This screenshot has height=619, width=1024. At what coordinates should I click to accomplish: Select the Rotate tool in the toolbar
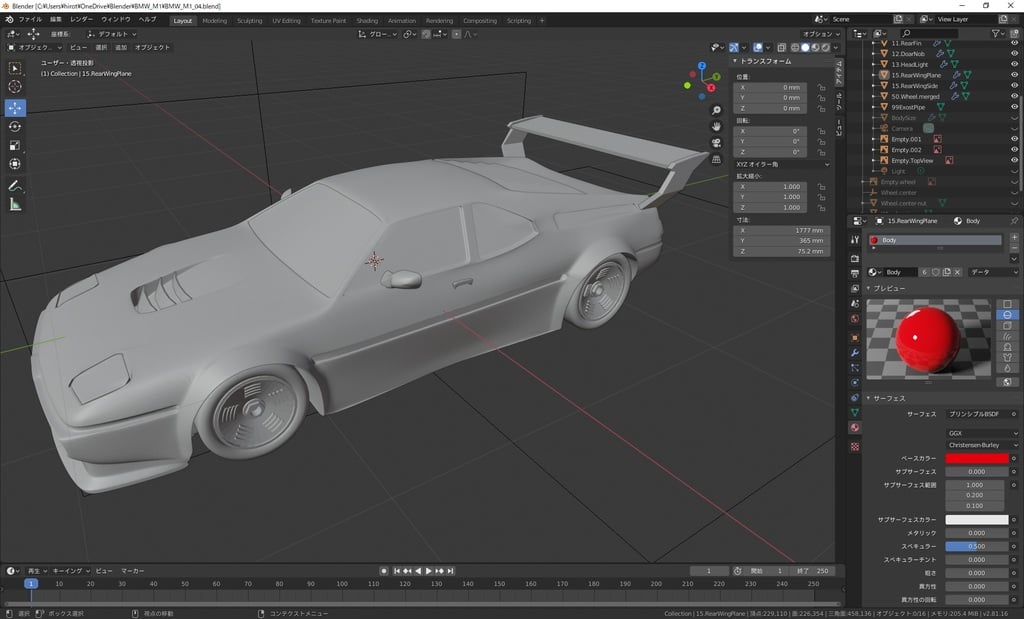click(x=15, y=126)
